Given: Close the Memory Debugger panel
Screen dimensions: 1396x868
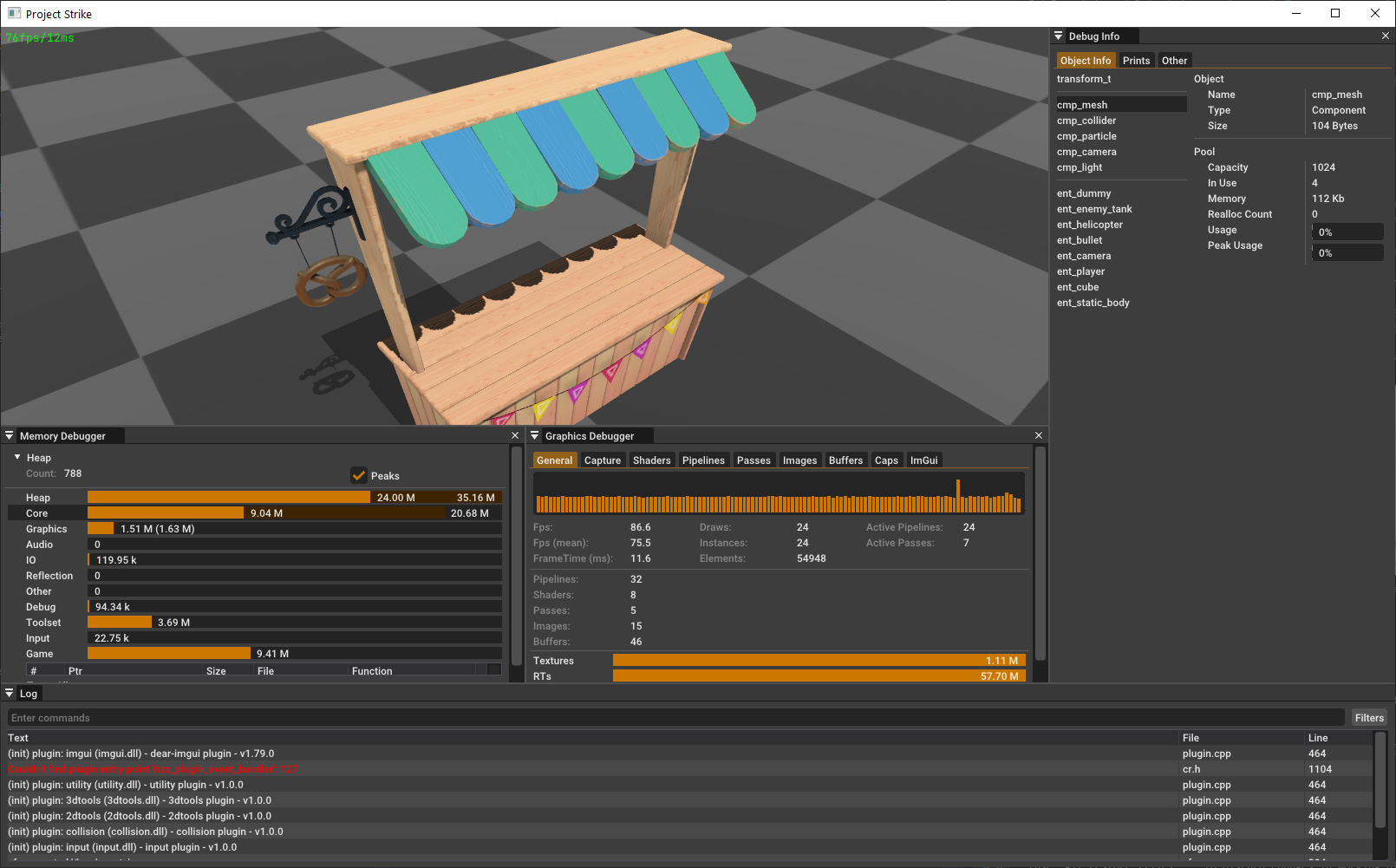Looking at the screenshot, I should coord(515,435).
